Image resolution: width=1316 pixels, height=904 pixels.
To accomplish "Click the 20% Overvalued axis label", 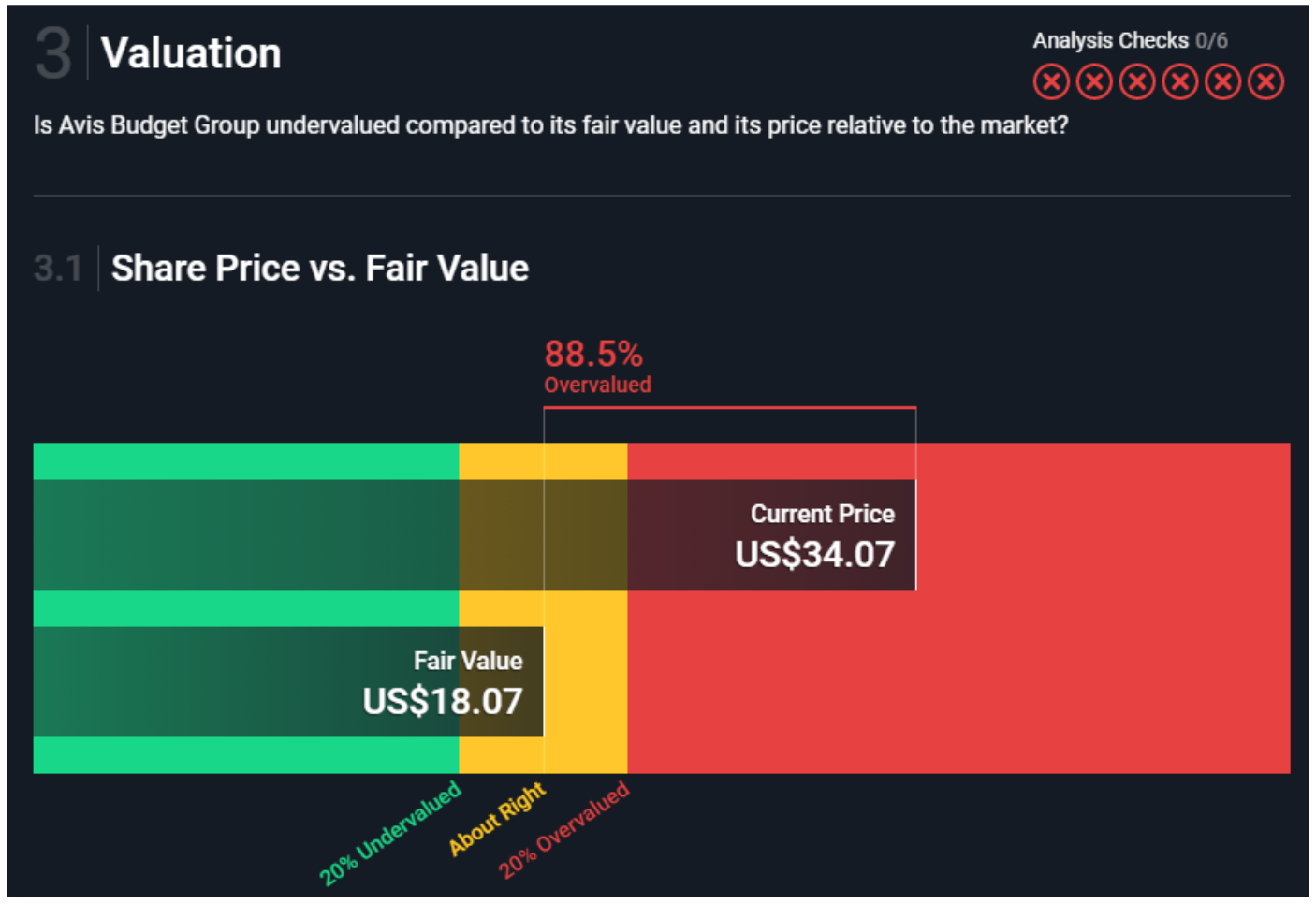I will (x=564, y=829).
